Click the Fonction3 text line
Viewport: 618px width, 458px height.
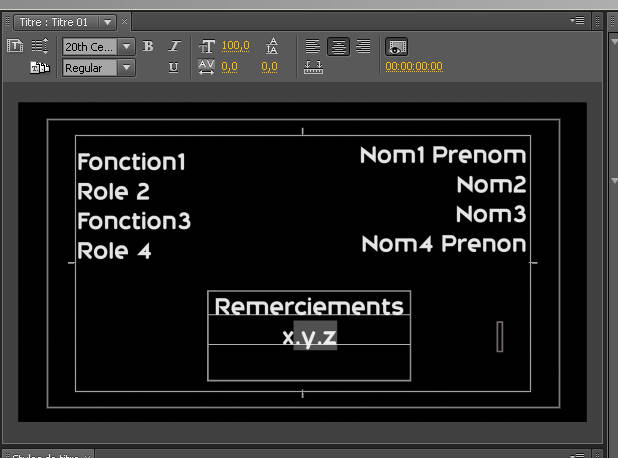click(x=134, y=221)
